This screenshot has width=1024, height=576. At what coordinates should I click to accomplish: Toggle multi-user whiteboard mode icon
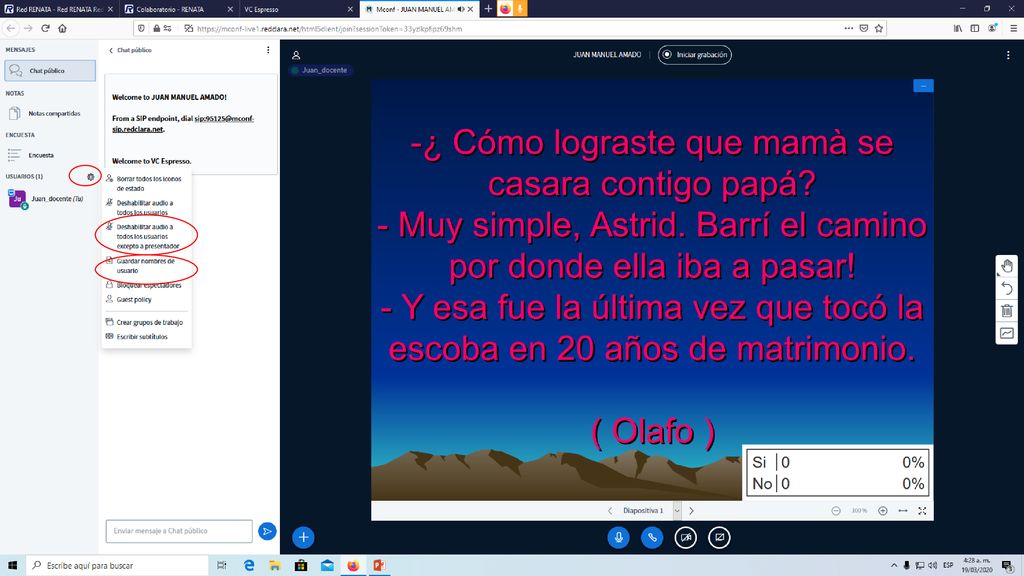click(x=1007, y=333)
